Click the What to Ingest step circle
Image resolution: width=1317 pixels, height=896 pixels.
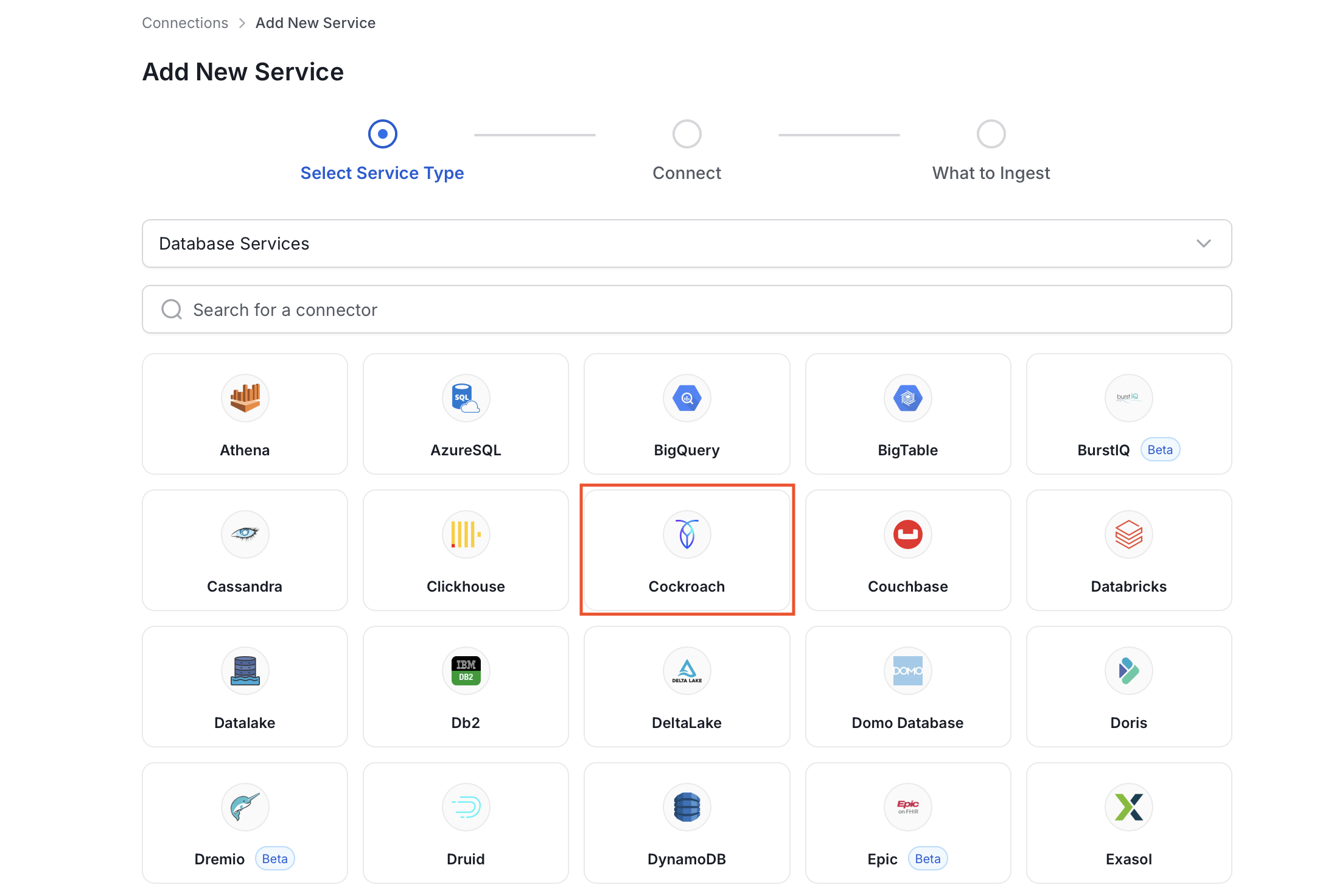coord(991,134)
